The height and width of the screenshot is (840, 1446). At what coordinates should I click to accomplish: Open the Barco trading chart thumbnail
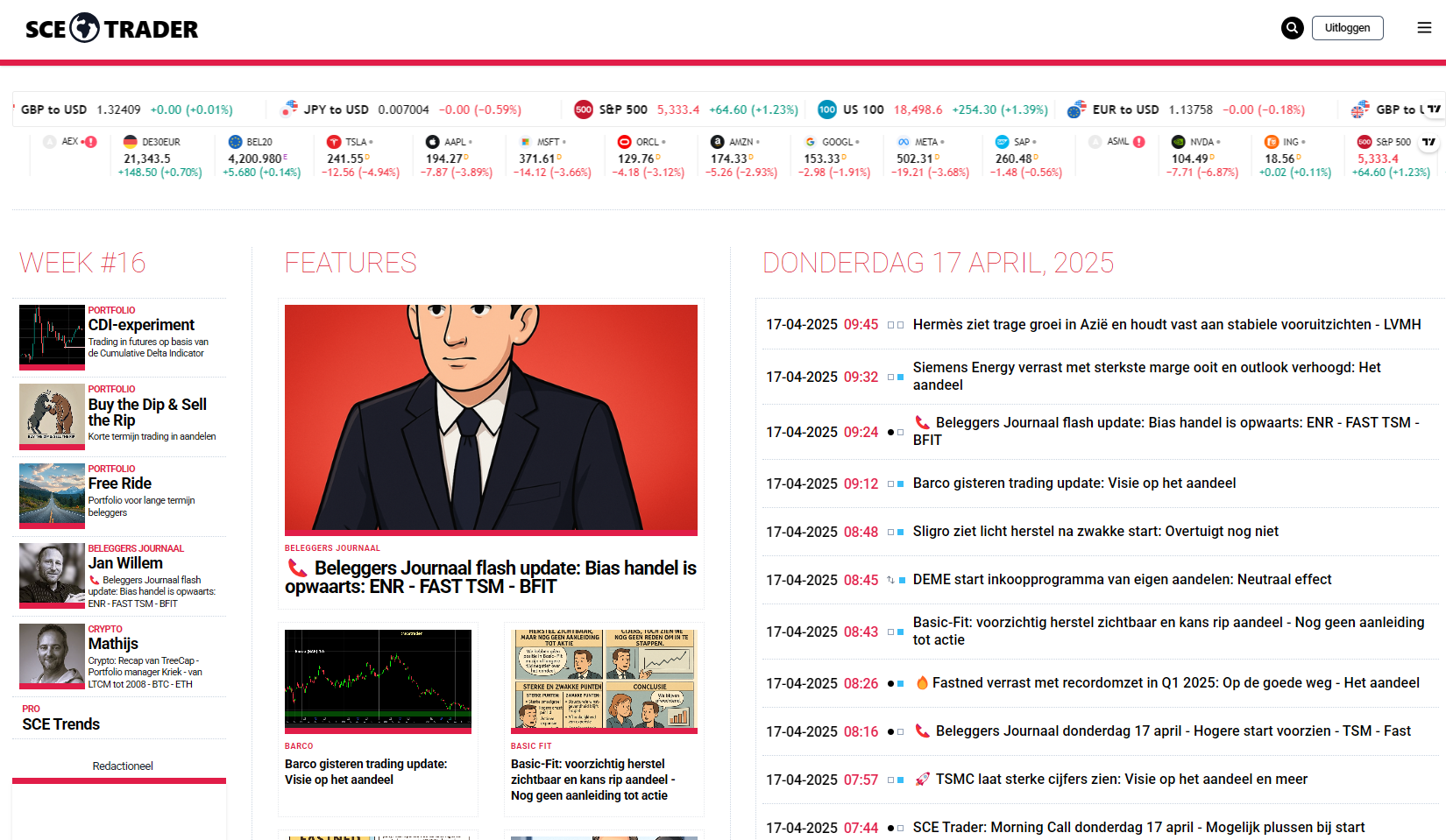click(x=378, y=681)
